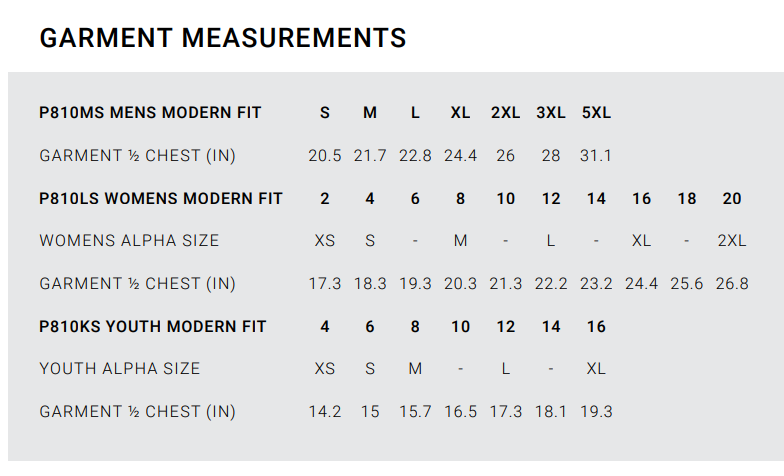Click the womens size 20 column header

[732, 199]
